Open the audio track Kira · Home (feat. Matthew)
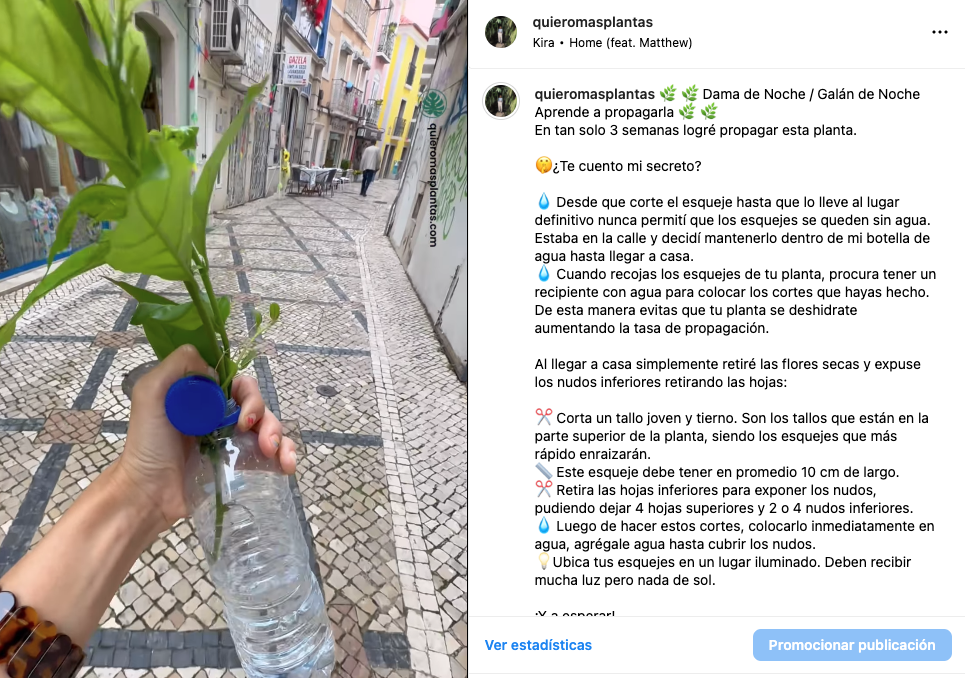965x678 pixels. click(x=612, y=42)
